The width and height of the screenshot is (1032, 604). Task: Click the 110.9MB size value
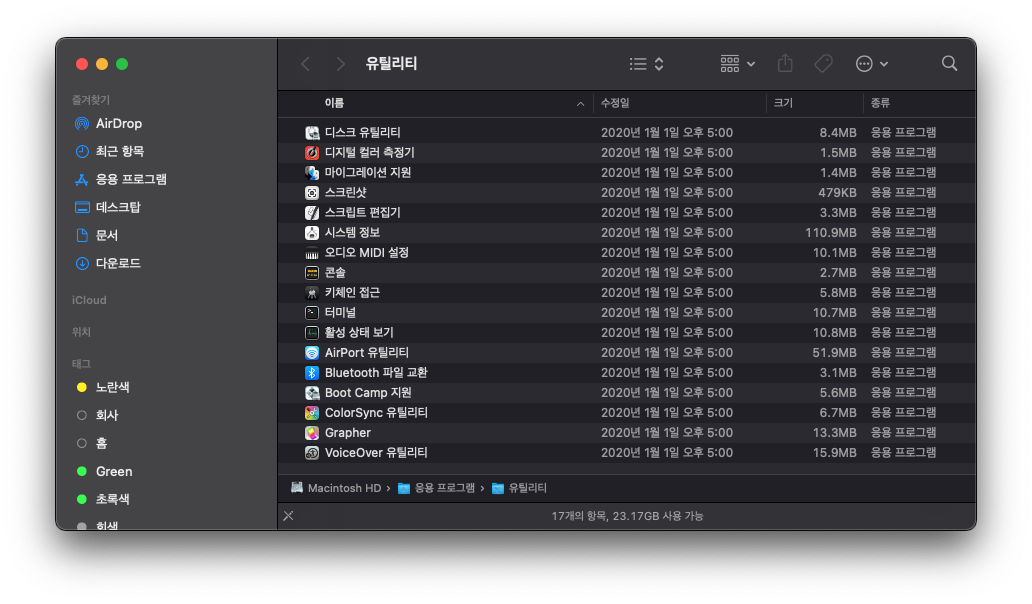coord(831,233)
